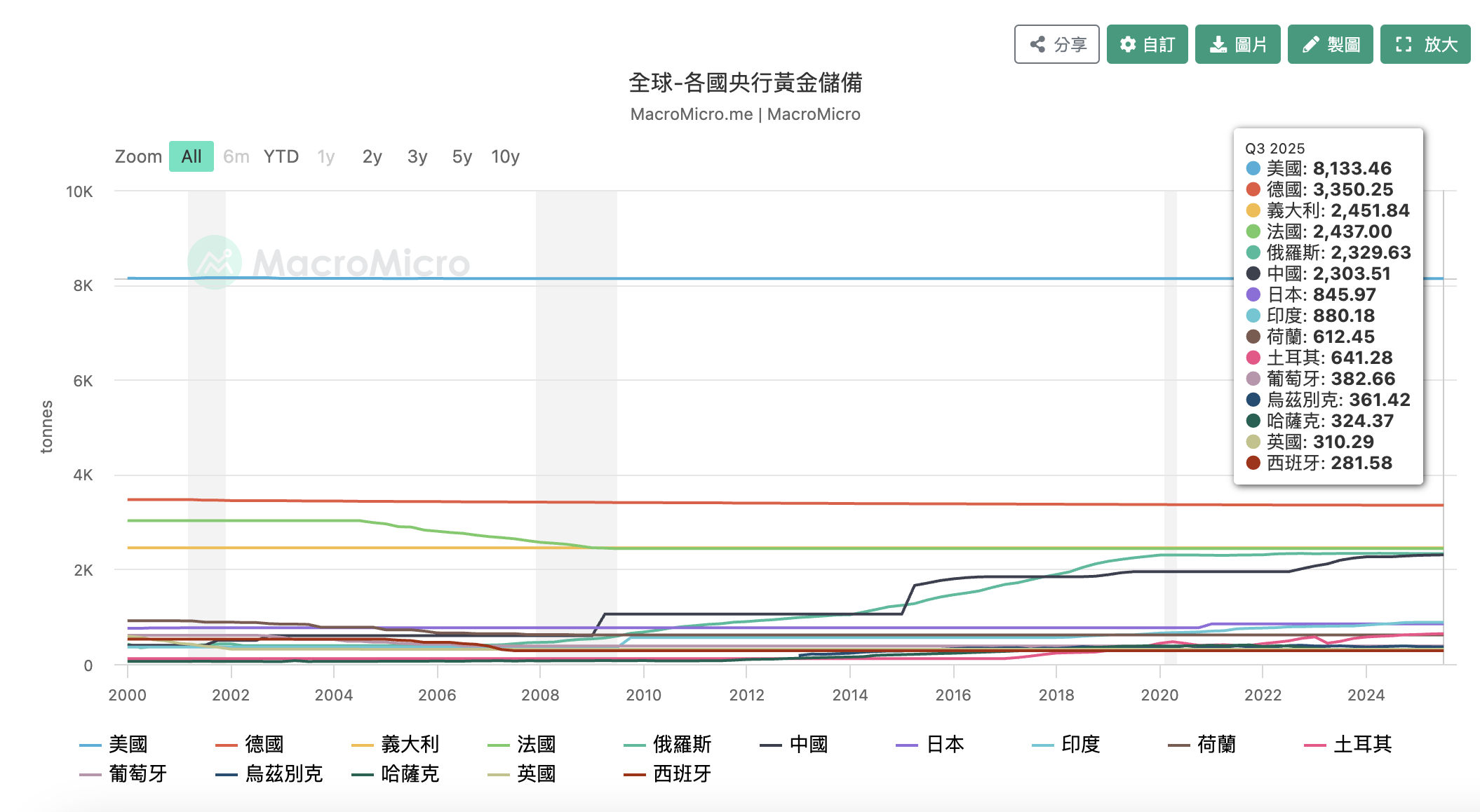Image resolution: width=1480 pixels, height=812 pixels.
Task: Select the YTD zoom range
Action: pos(281,156)
